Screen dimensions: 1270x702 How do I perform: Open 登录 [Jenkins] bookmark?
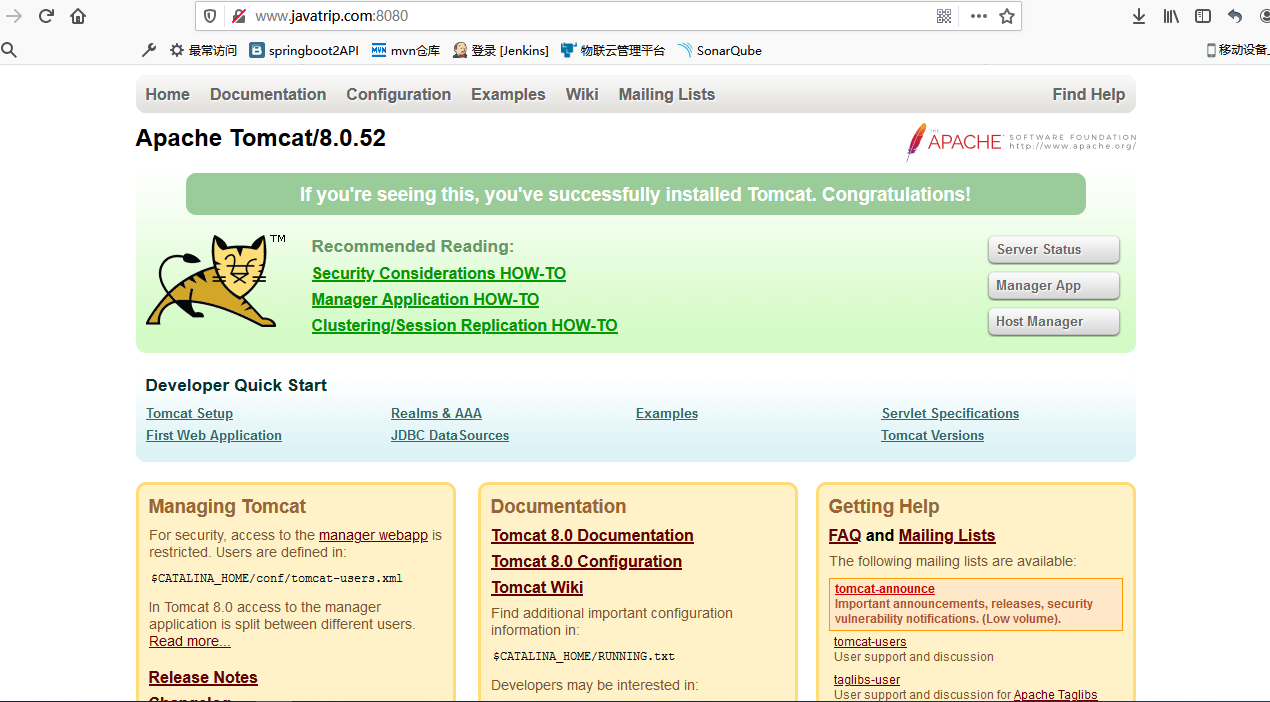(x=500, y=50)
